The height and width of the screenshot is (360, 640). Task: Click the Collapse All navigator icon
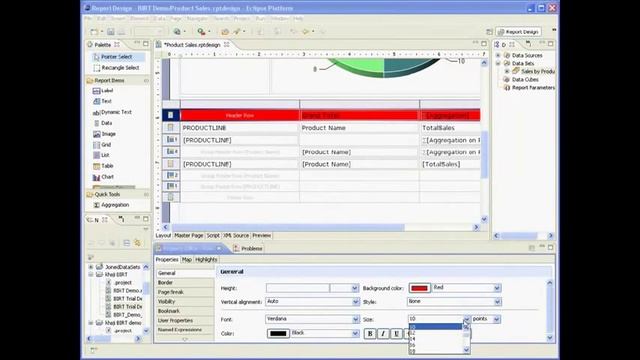coord(127,243)
